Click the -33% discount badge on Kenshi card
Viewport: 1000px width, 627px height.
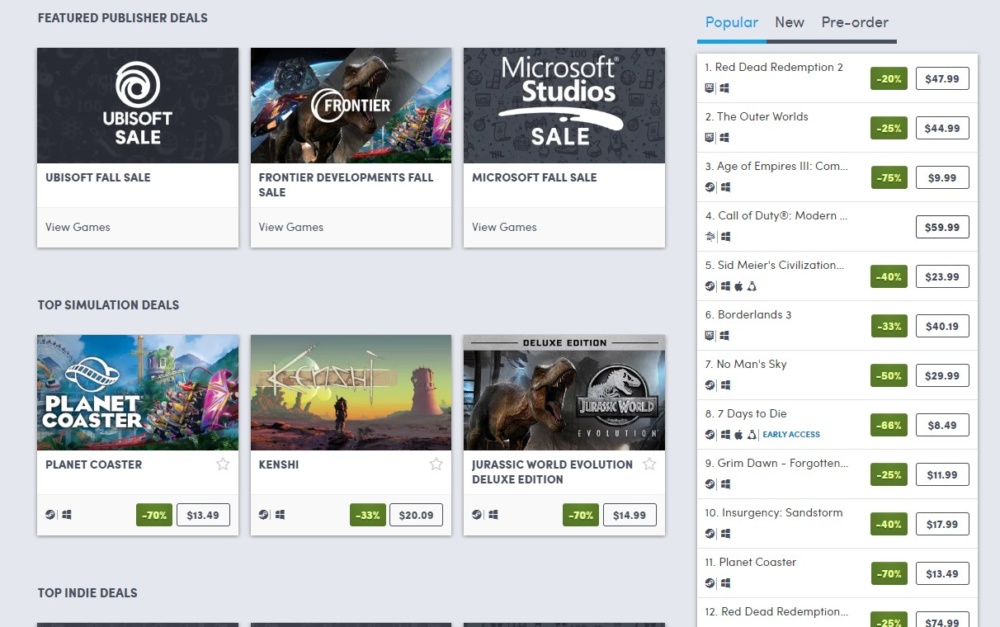[x=367, y=515]
